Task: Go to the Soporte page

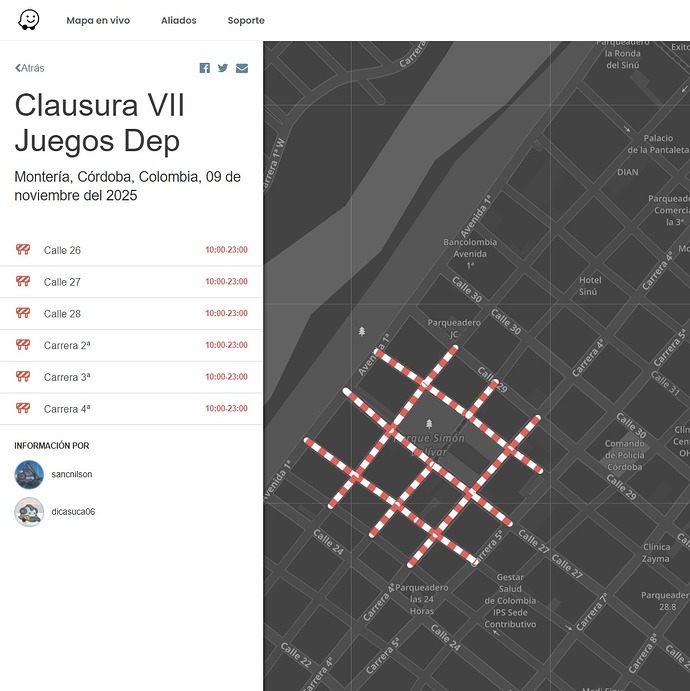Action: click(246, 20)
